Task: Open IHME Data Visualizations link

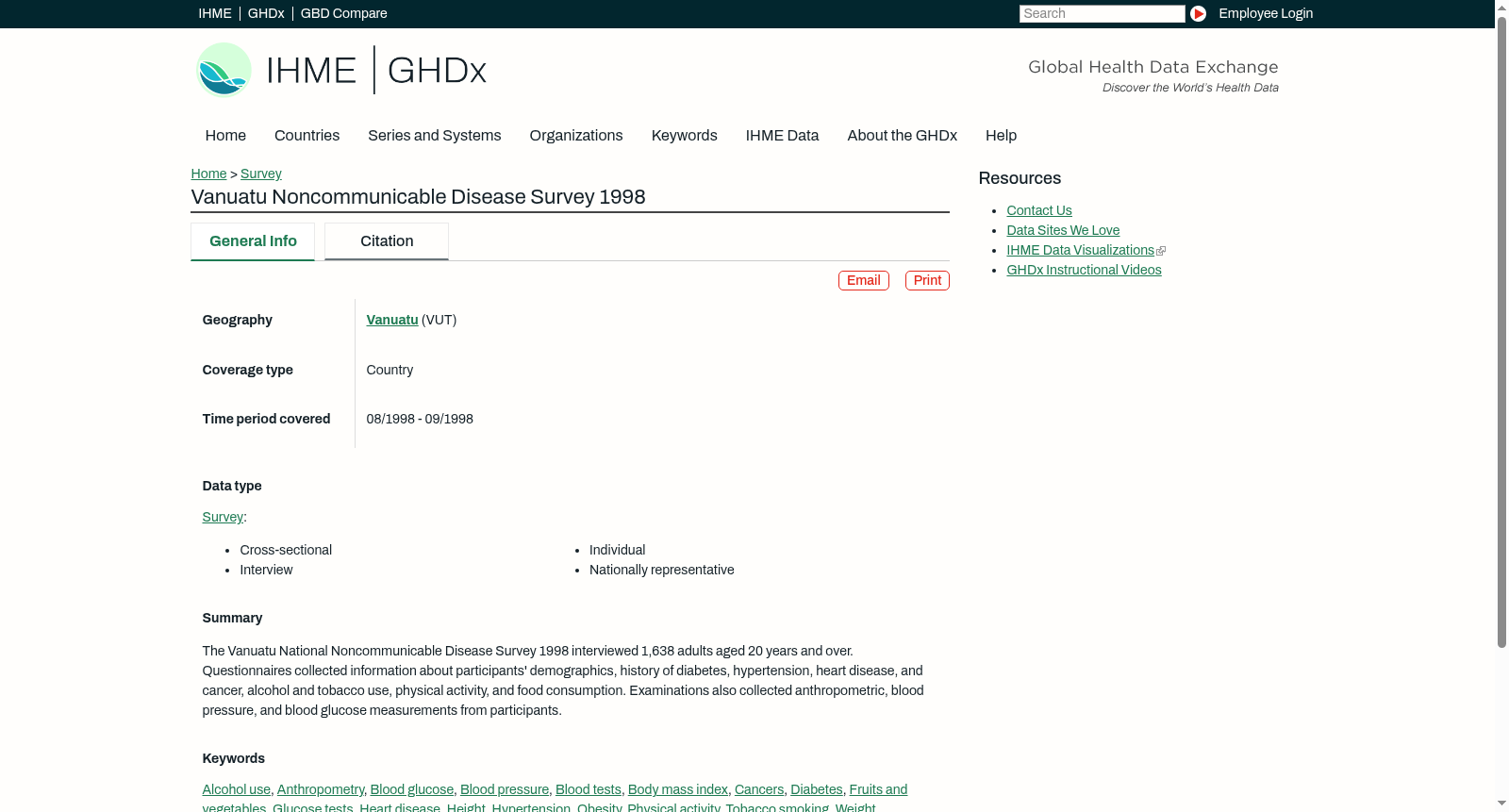Action: point(1081,250)
